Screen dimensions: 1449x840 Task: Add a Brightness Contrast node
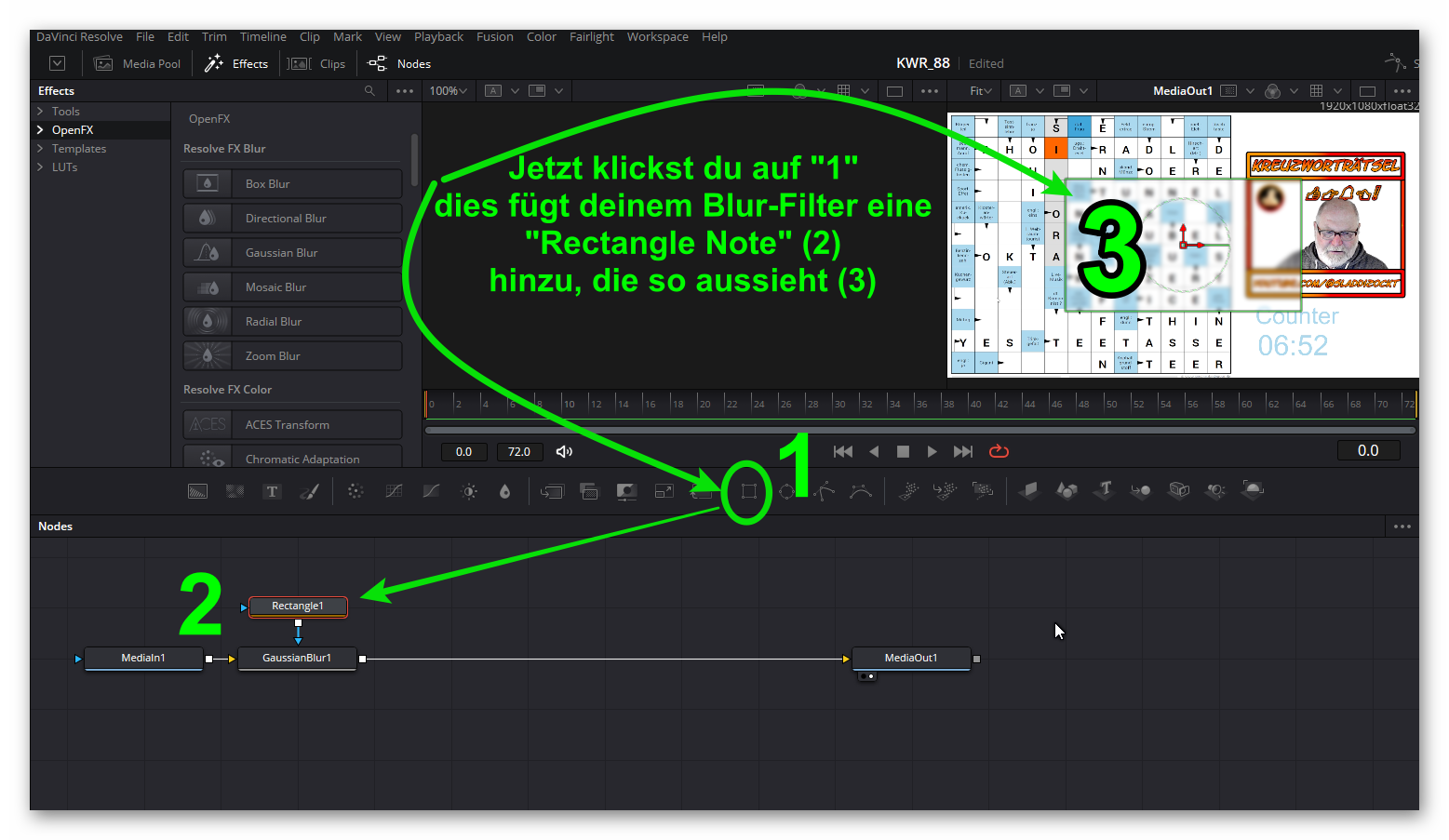coord(469,491)
